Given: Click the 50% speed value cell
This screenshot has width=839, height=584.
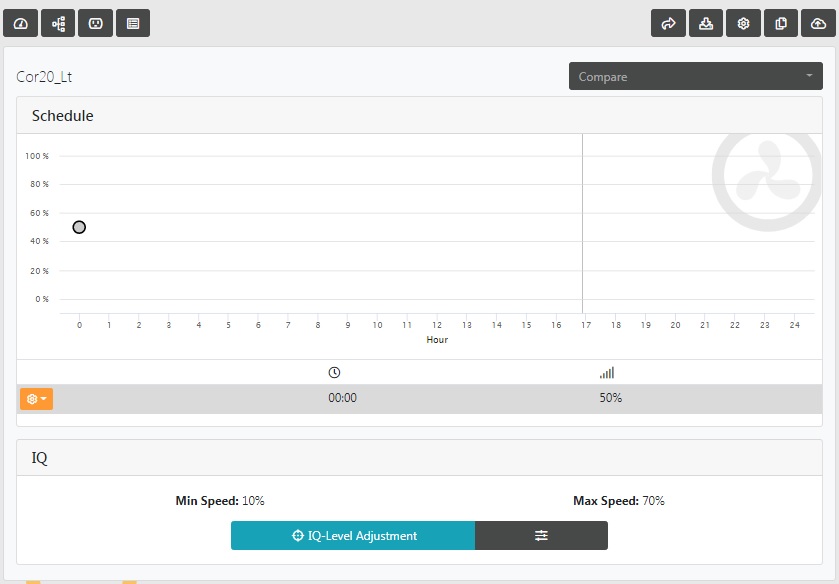Looking at the screenshot, I should (610, 398).
